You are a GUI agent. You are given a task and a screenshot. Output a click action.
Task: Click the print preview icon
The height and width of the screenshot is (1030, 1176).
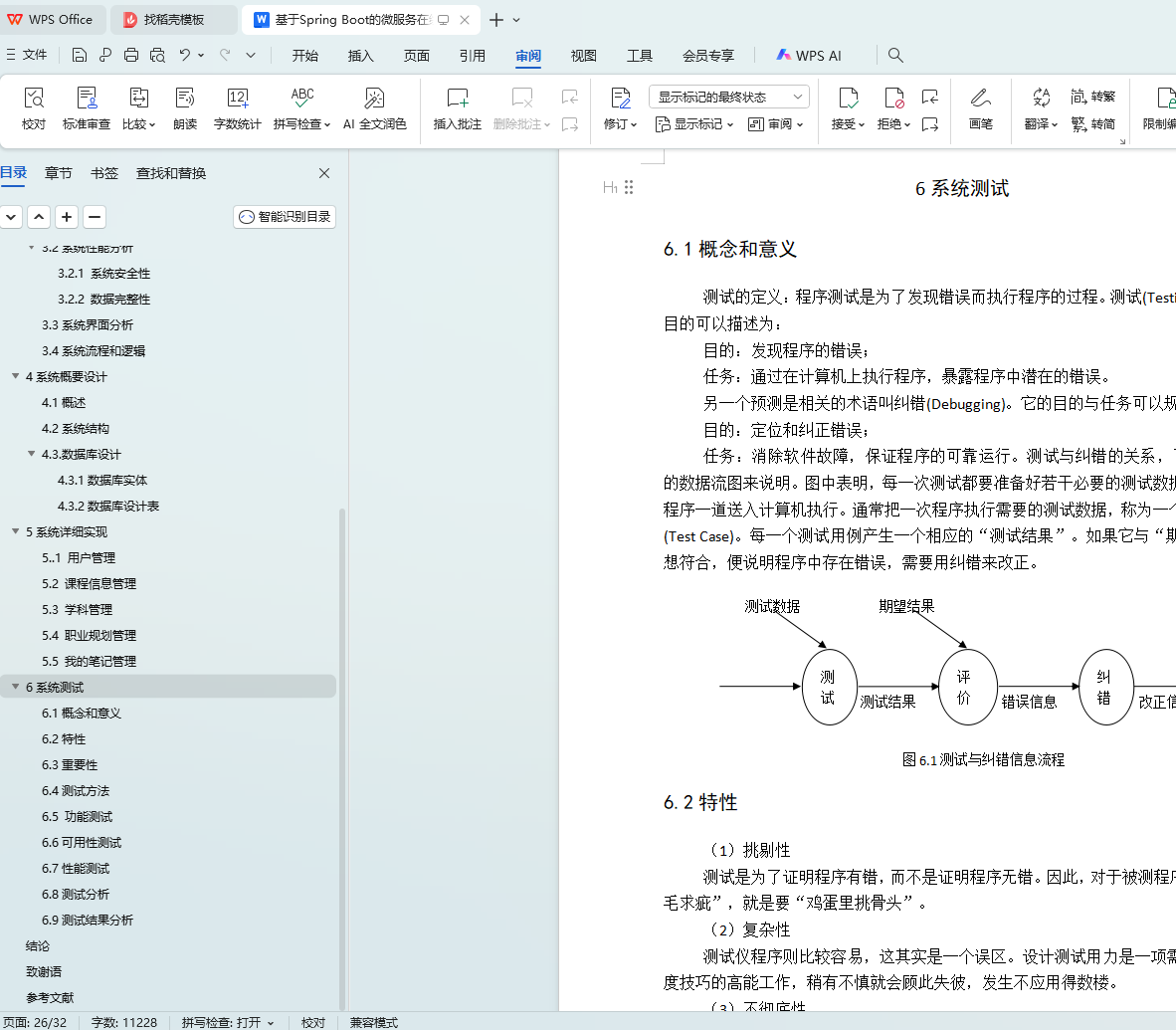click(x=157, y=55)
